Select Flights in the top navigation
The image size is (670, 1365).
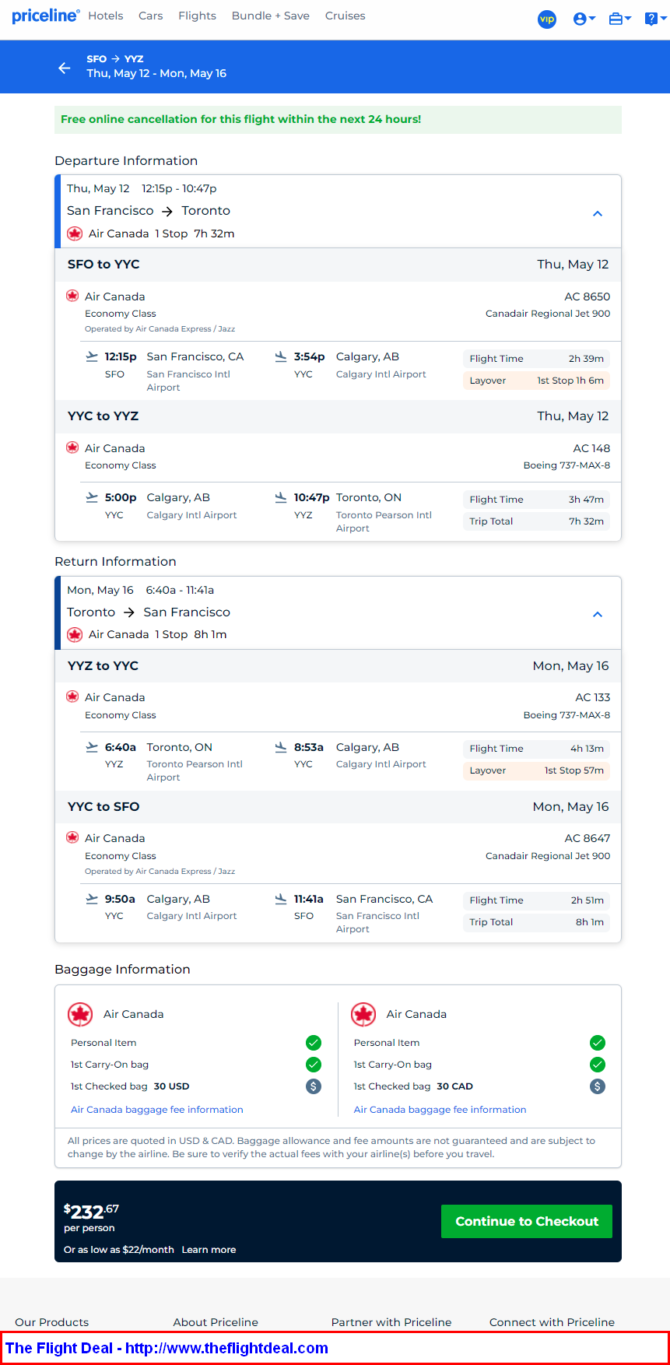[x=197, y=16]
